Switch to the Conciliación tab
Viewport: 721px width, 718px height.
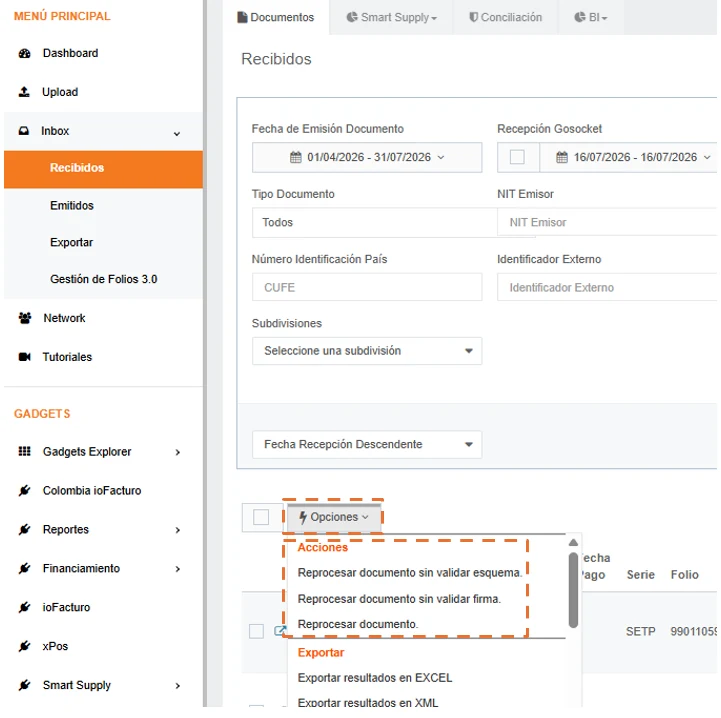tap(505, 17)
